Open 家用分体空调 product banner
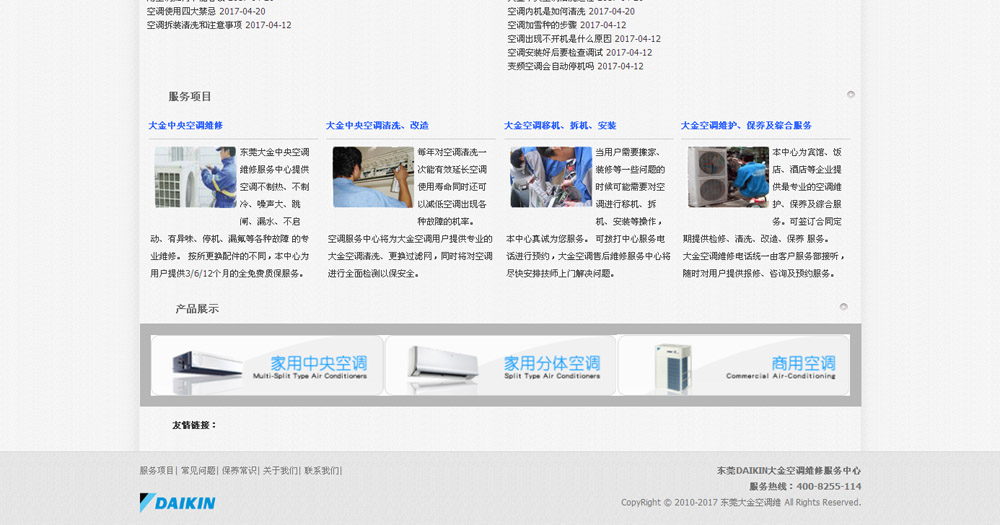This screenshot has width=1000, height=525. point(501,365)
